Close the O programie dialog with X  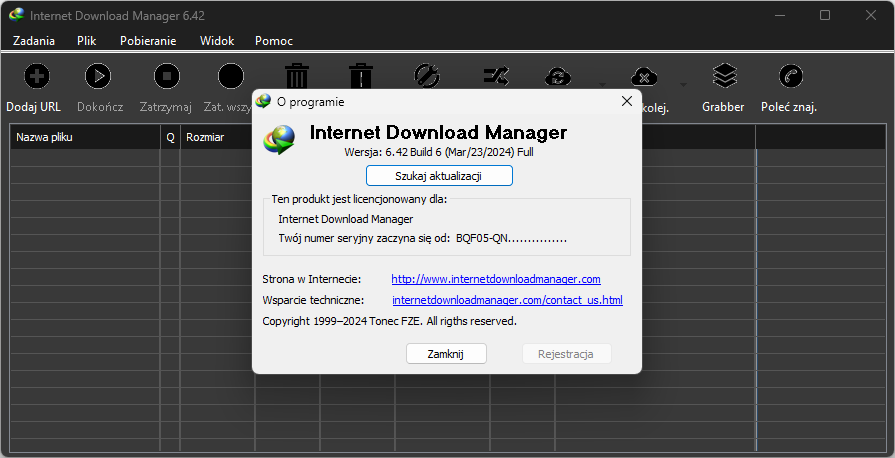point(627,102)
